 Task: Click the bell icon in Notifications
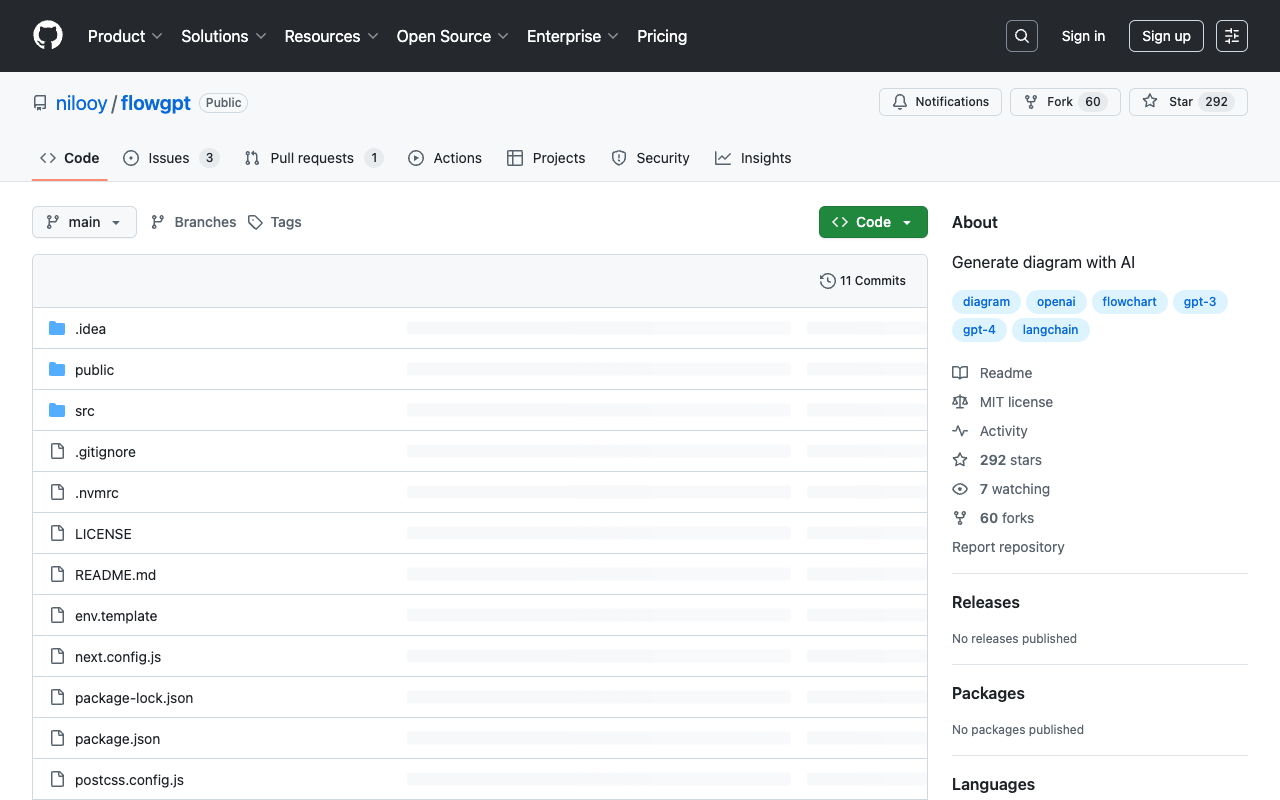[x=900, y=102]
